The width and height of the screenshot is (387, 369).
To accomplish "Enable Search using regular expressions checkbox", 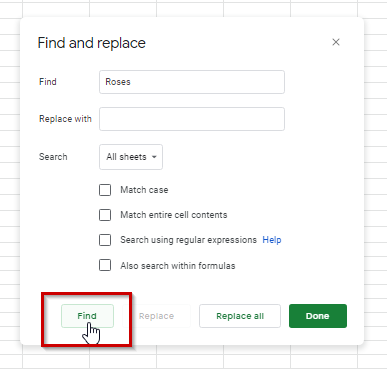I will click(x=105, y=240).
